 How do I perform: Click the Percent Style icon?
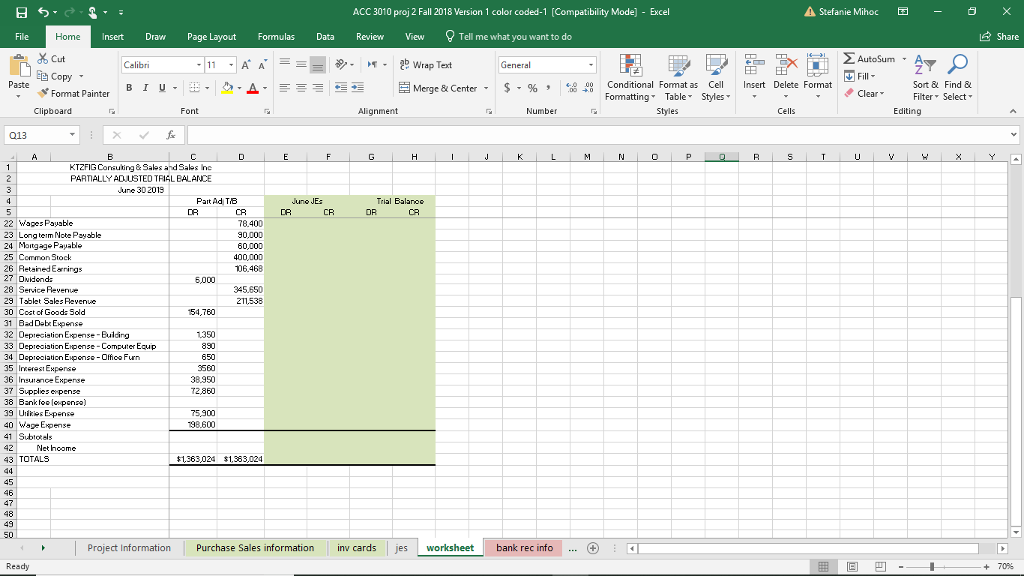click(x=532, y=88)
